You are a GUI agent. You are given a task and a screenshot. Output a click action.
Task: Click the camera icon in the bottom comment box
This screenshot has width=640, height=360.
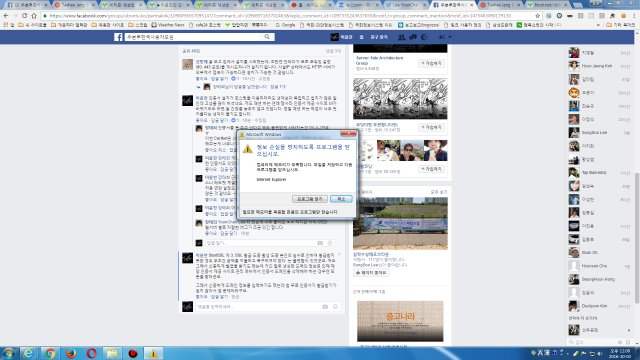325,307
